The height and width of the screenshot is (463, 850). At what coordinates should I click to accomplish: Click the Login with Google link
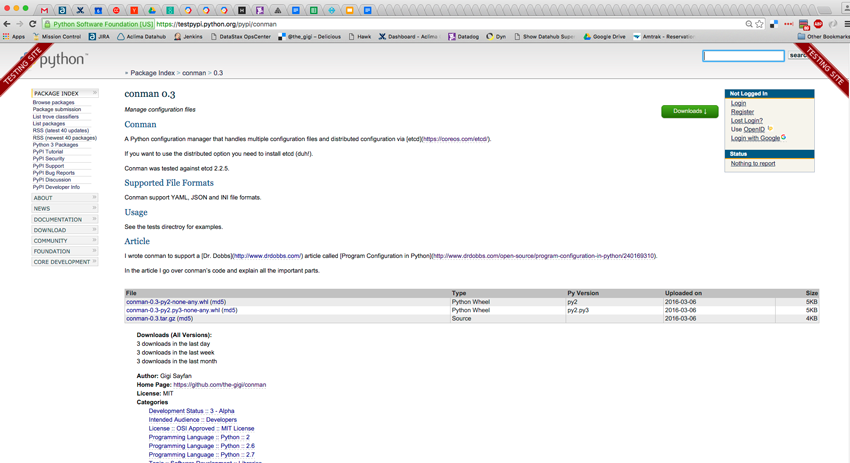pos(755,138)
